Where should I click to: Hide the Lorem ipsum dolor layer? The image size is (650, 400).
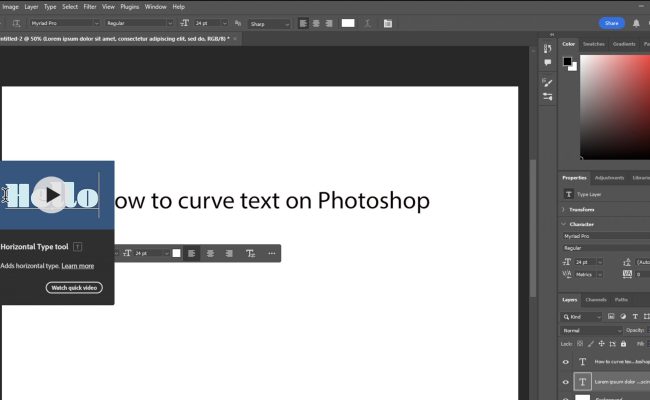565,382
